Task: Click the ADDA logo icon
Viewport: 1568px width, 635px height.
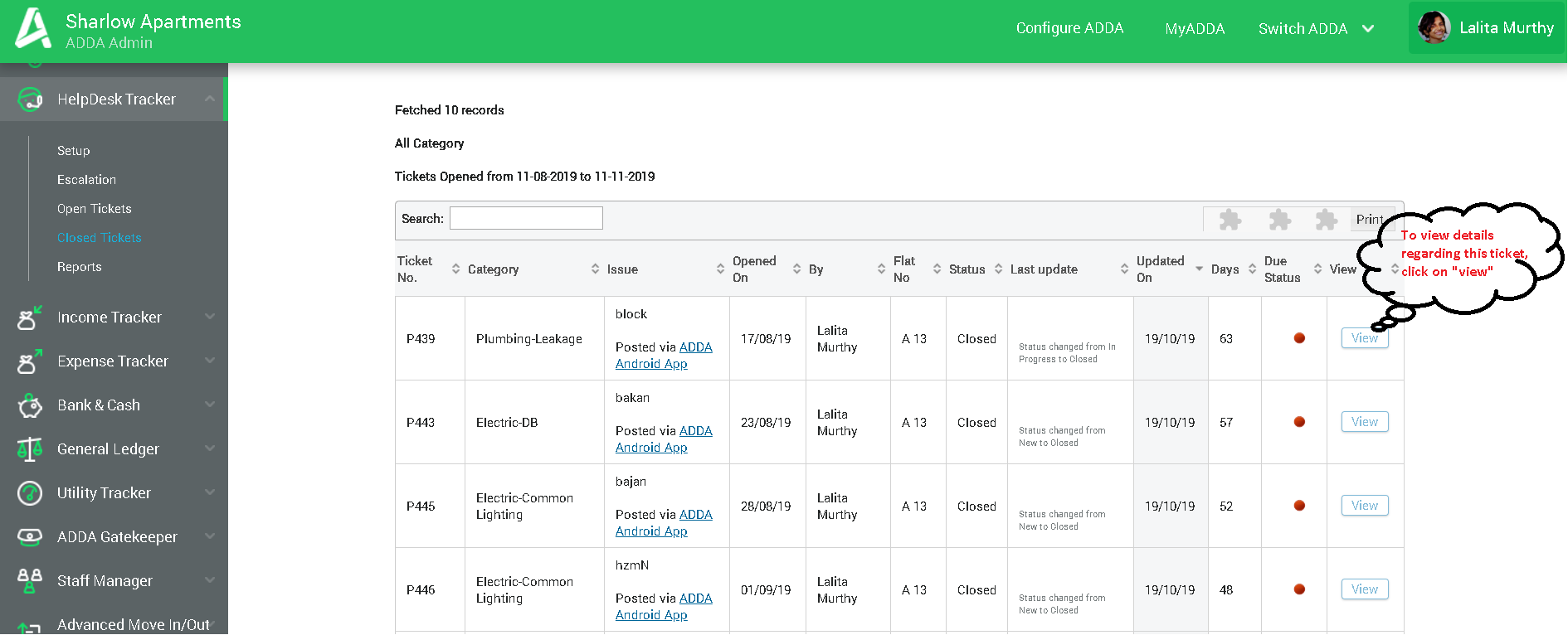Action: [x=33, y=28]
